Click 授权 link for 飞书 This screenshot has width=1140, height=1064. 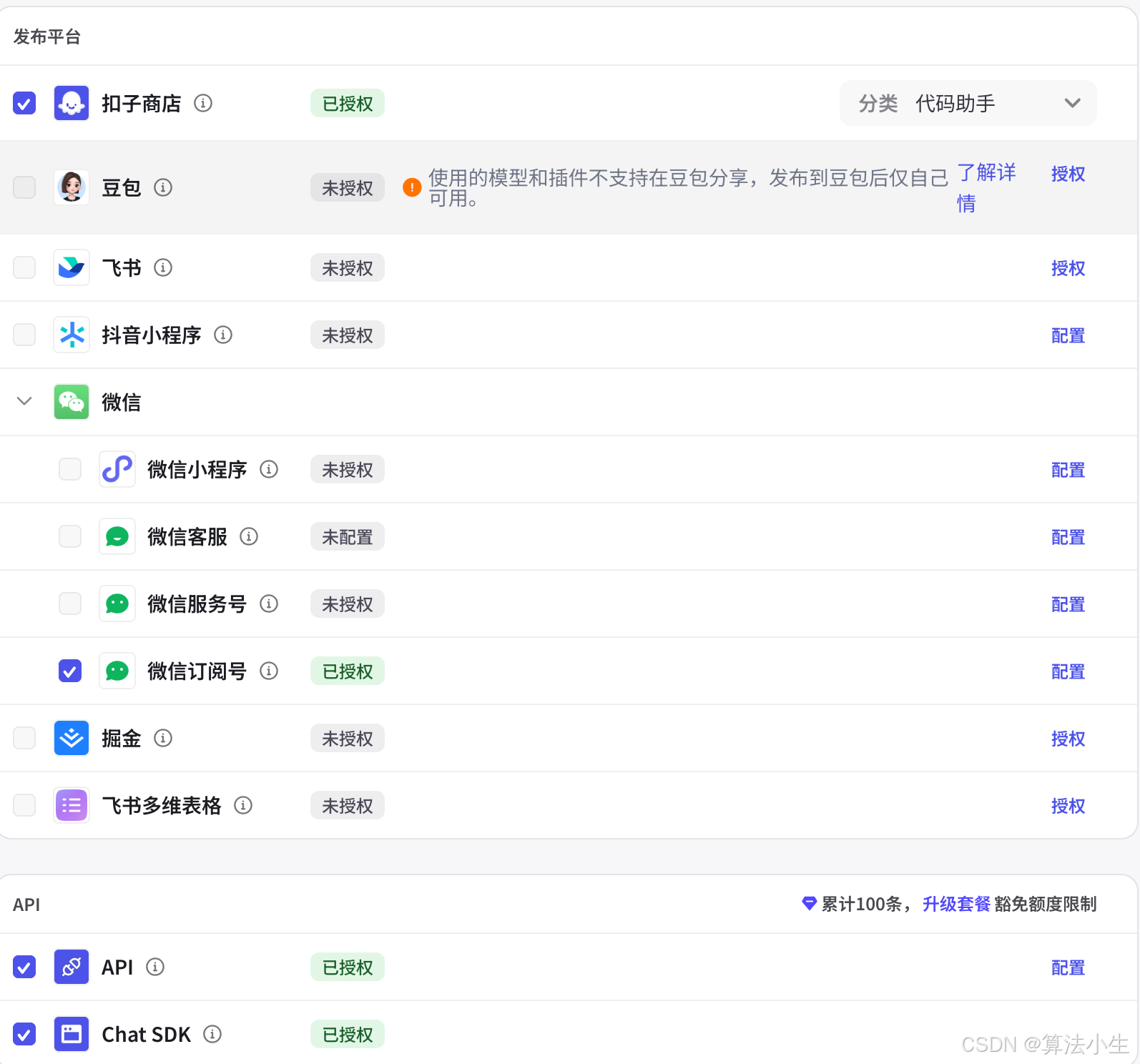(1068, 268)
